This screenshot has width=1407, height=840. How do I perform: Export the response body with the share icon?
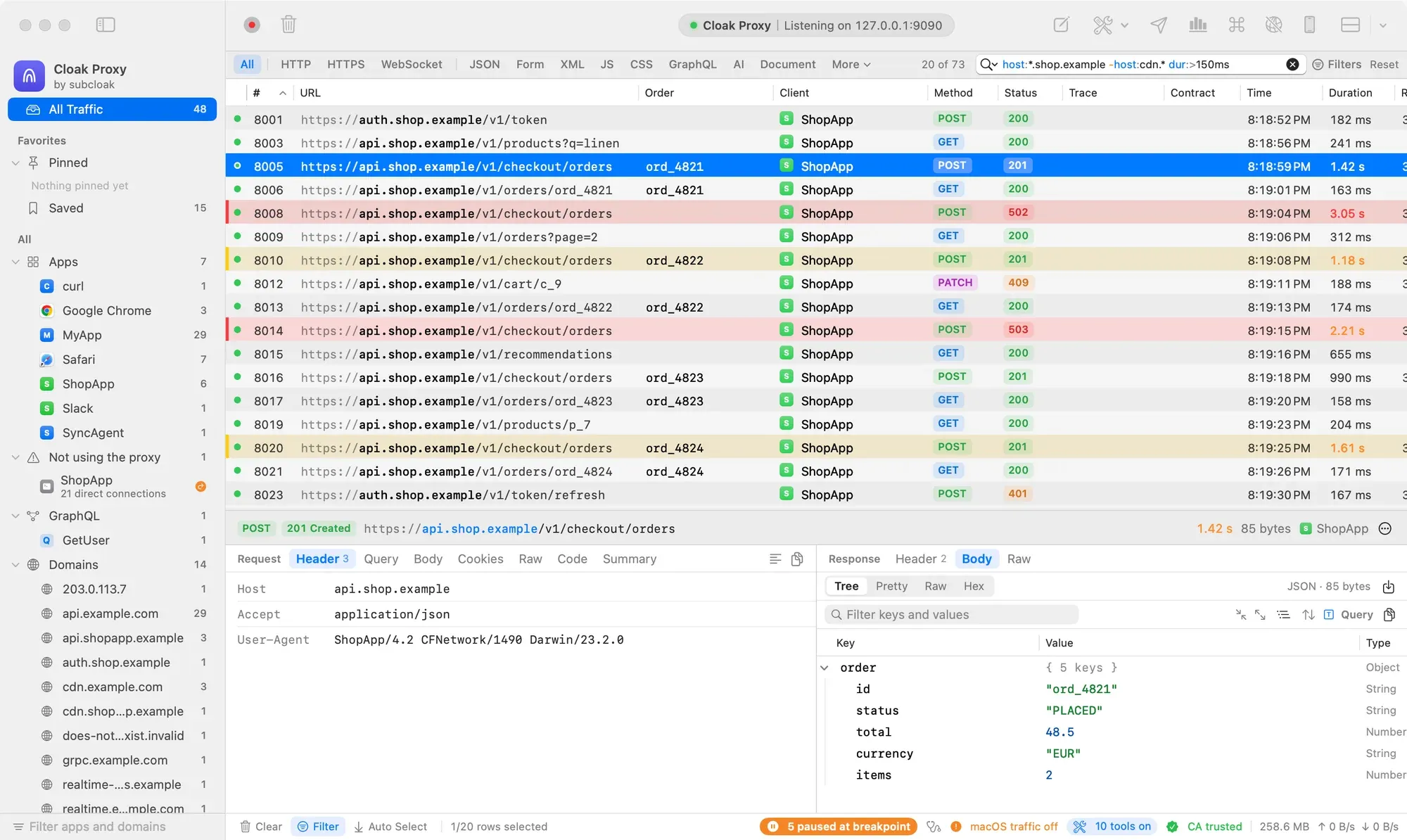point(1389,586)
